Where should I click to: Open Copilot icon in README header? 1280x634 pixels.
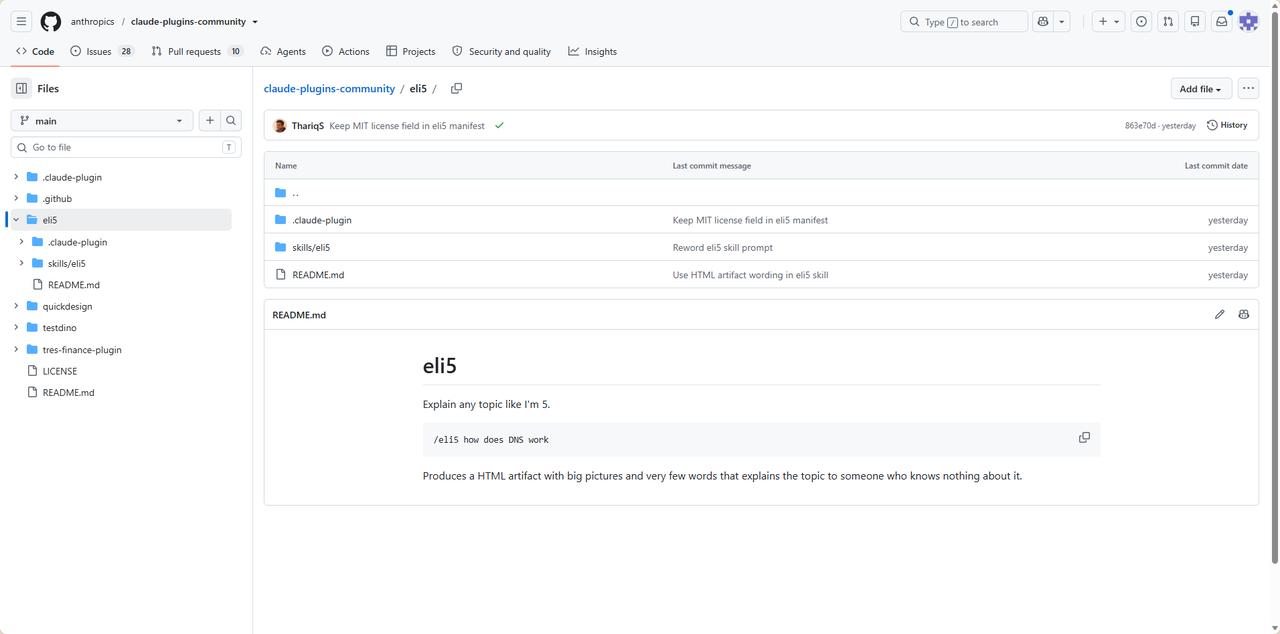click(1243, 314)
